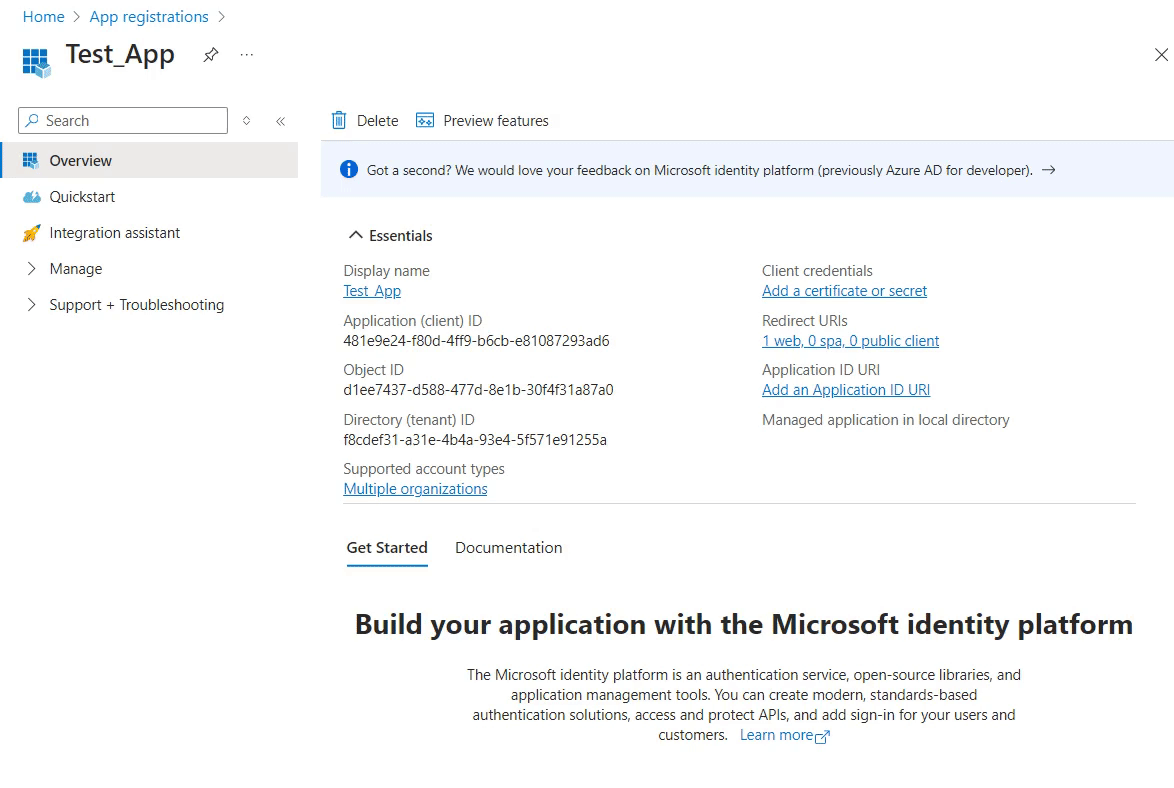Open the Test_App display name link
Image resolution: width=1174 pixels, height=788 pixels.
click(x=372, y=291)
